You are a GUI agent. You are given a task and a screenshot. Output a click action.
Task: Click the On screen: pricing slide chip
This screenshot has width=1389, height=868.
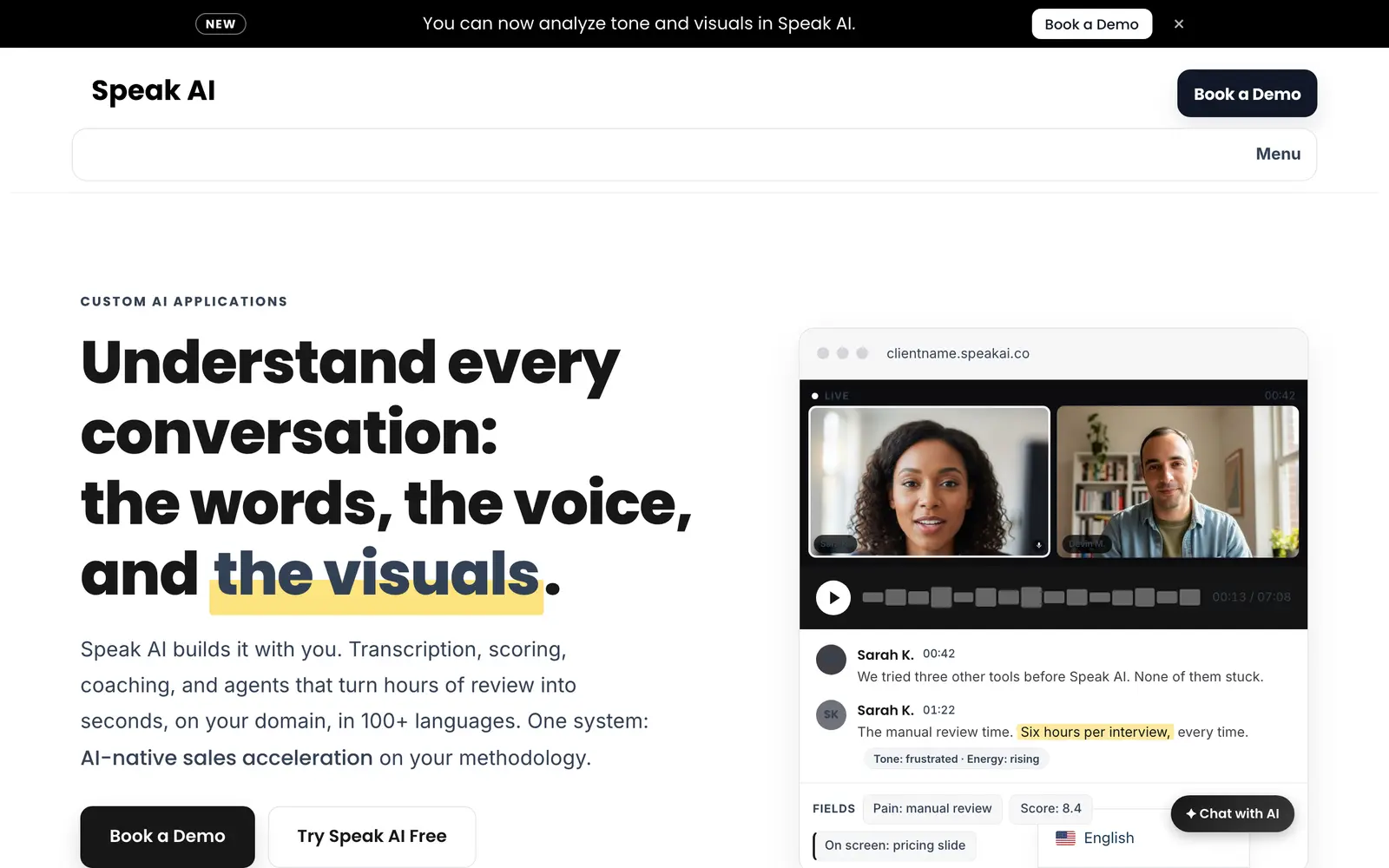pos(894,845)
